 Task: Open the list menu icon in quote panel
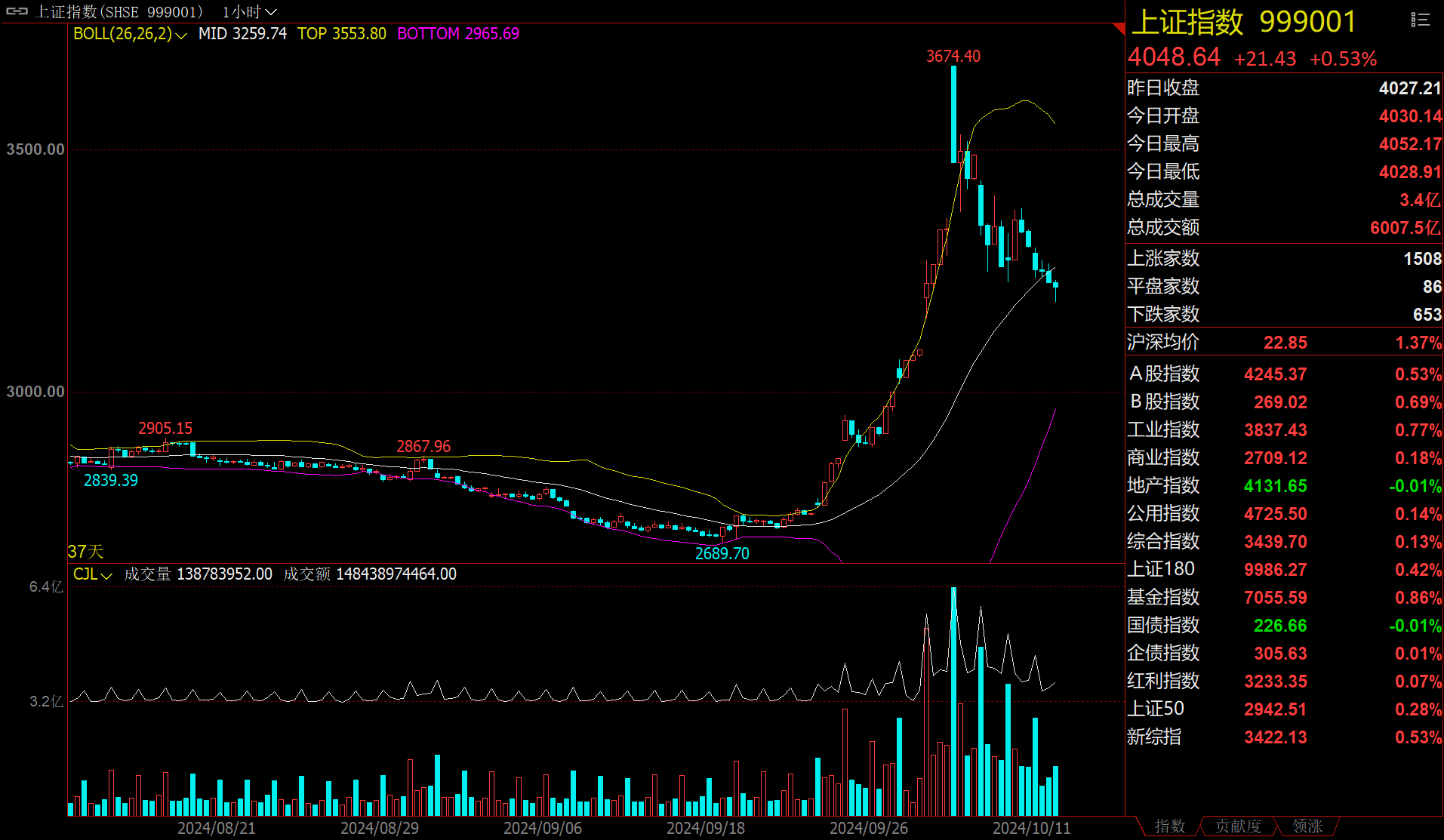click(x=1420, y=20)
